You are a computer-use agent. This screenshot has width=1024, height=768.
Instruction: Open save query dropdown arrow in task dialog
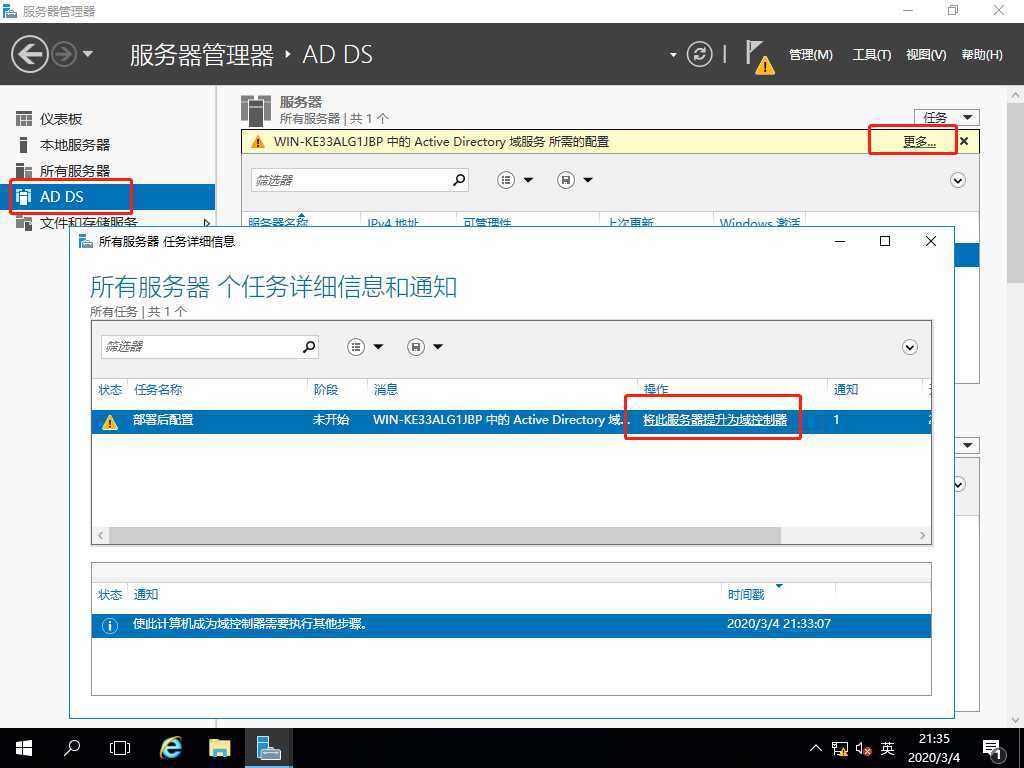(x=438, y=347)
